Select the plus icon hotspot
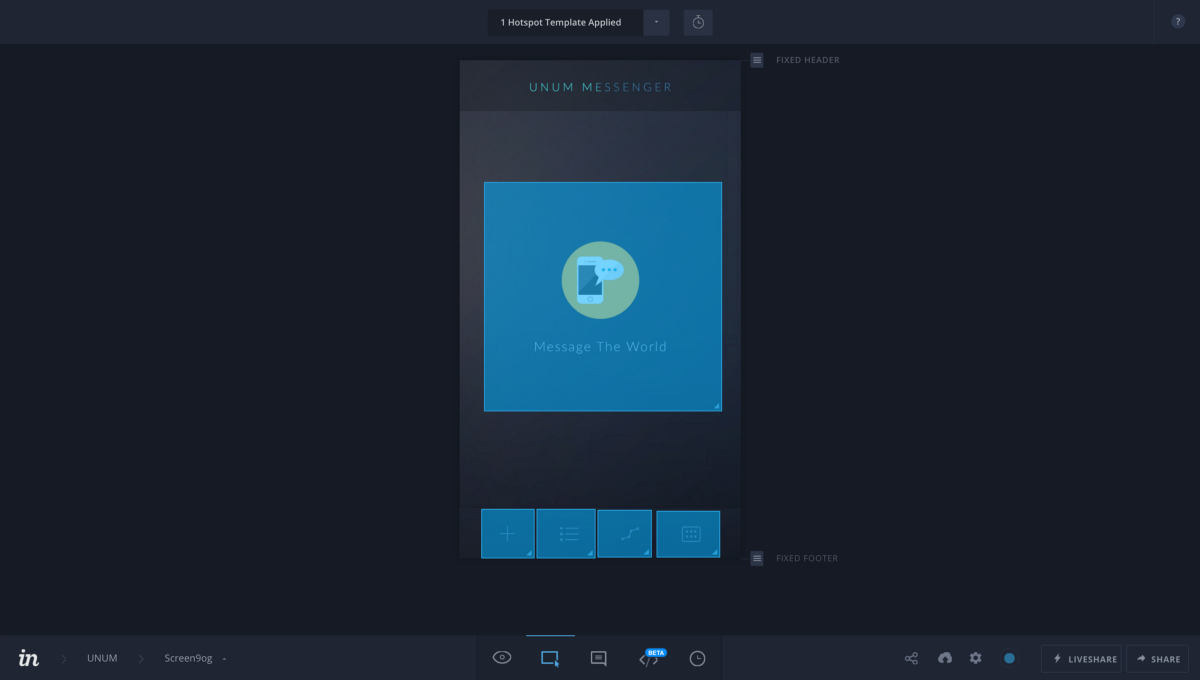The width and height of the screenshot is (1200, 680). [508, 533]
